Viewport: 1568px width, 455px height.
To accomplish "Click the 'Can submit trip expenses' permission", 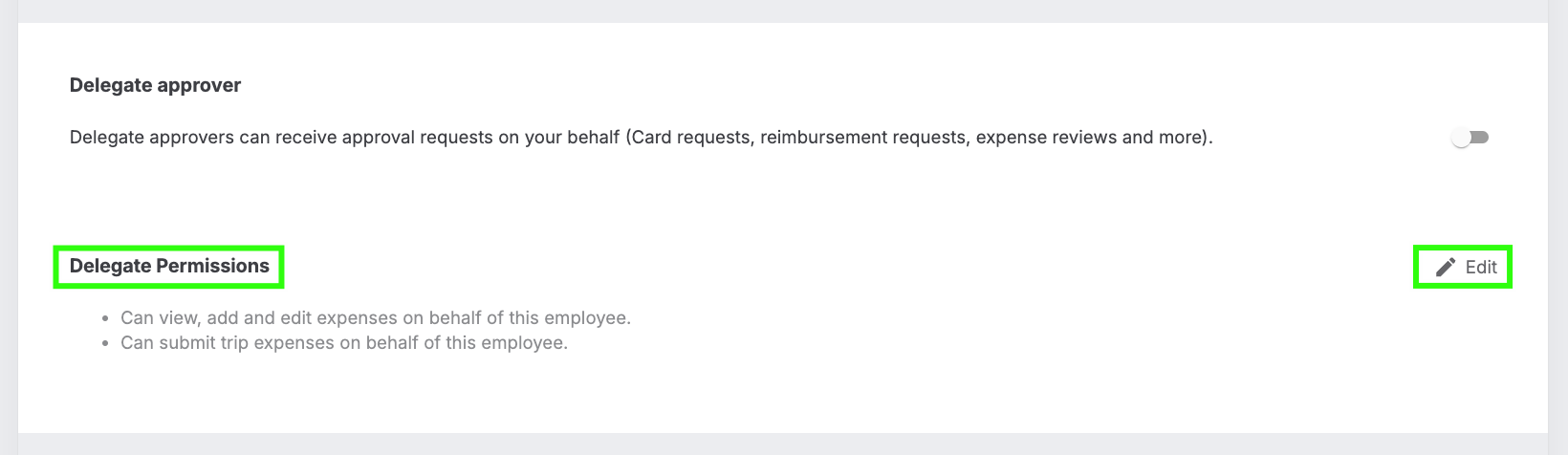I will (x=344, y=342).
